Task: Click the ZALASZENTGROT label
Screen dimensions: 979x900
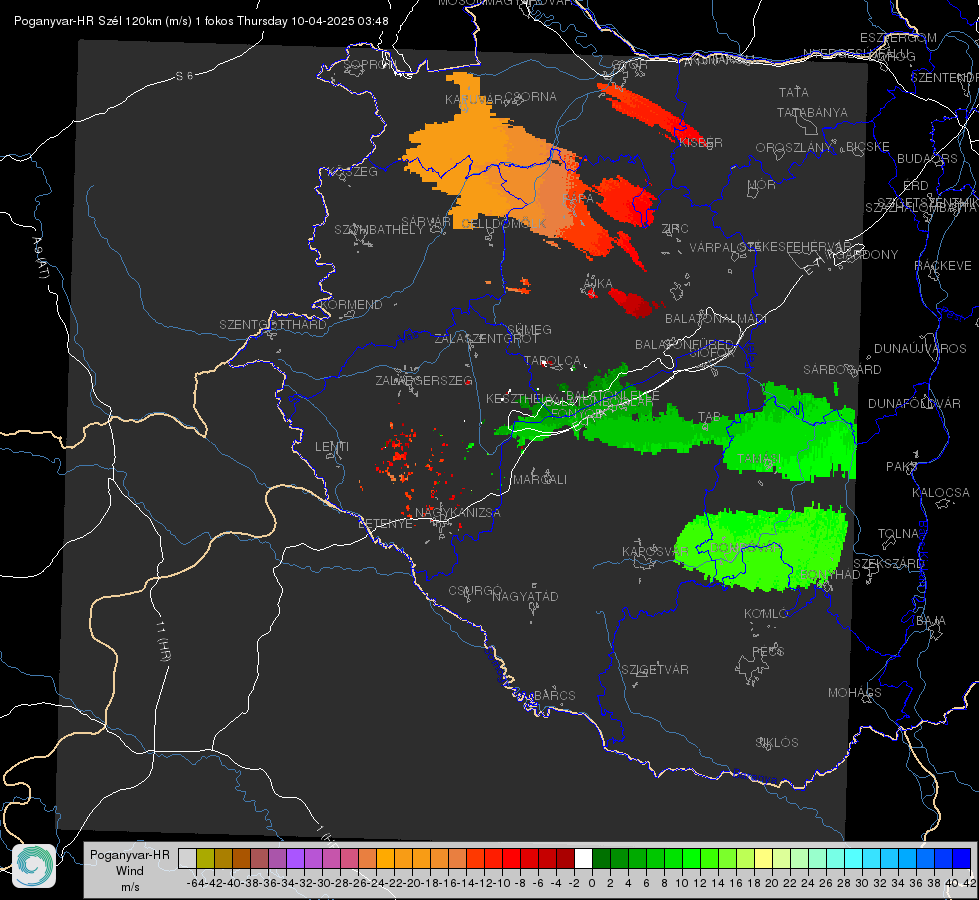Action: point(486,339)
